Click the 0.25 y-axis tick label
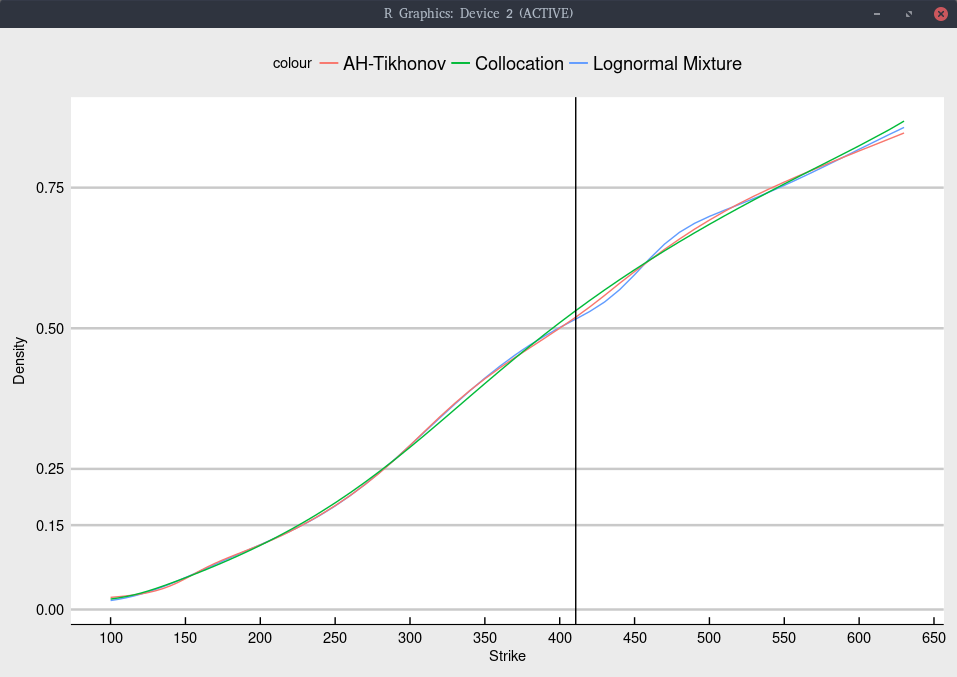 pyautogui.click(x=50, y=469)
